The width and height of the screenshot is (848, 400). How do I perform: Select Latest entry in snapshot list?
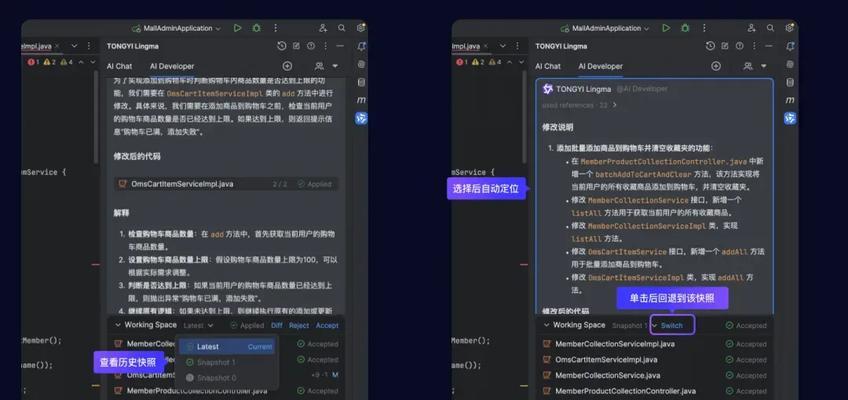[227, 346]
